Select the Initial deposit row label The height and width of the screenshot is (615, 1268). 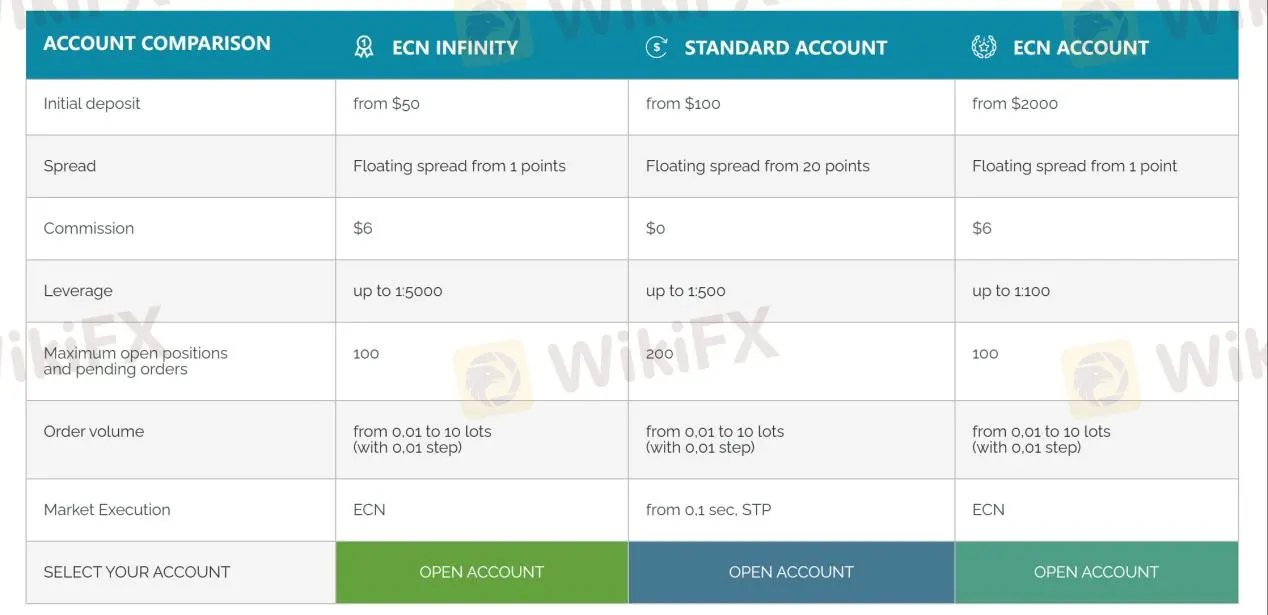pyautogui.click(x=92, y=104)
